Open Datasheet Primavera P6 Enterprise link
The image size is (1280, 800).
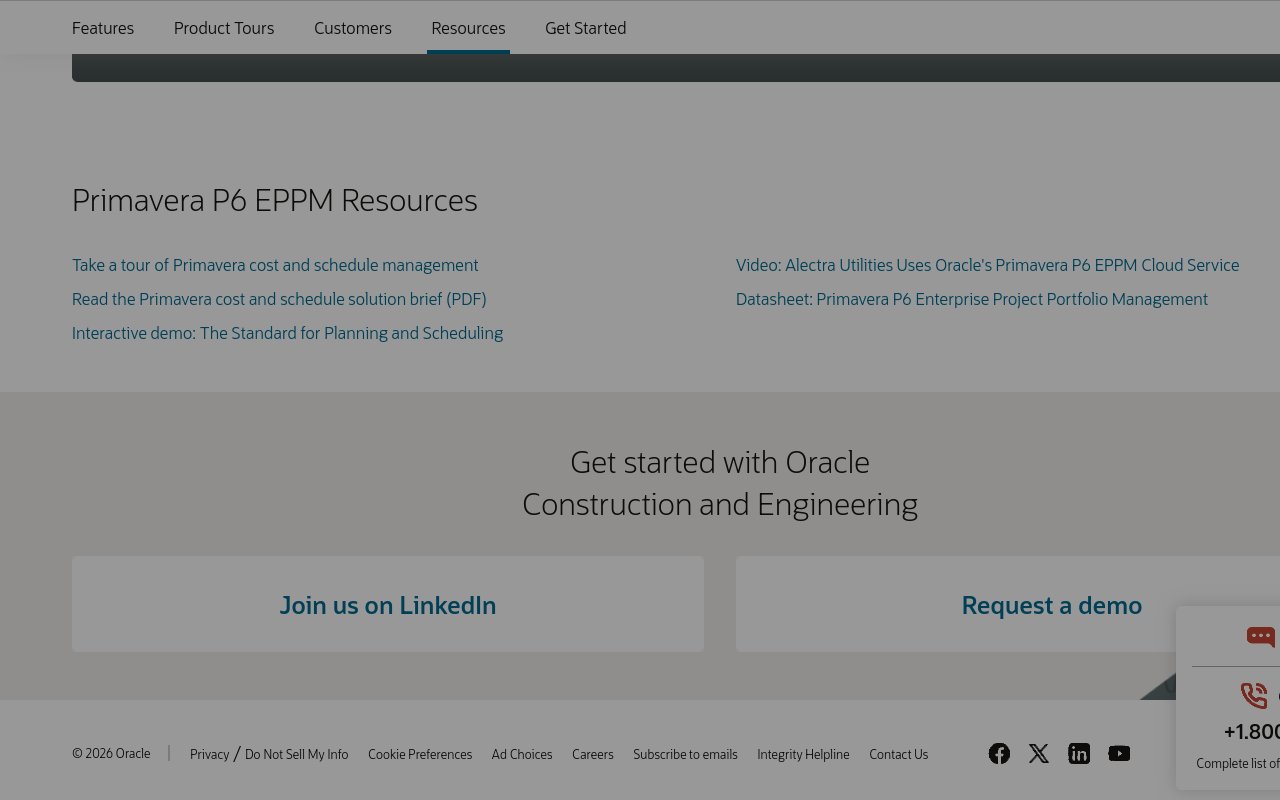(x=972, y=299)
